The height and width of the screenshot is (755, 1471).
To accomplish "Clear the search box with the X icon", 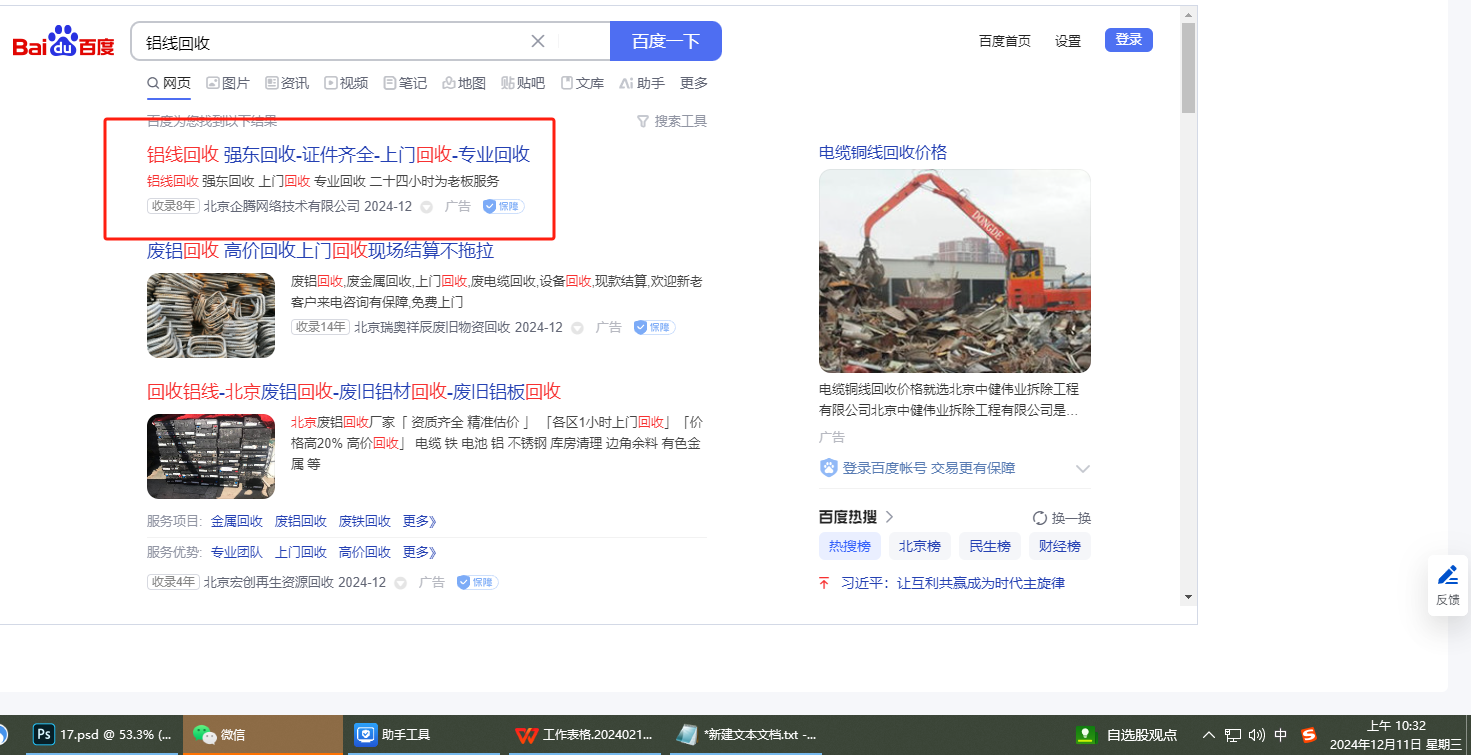I will pyautogui.click(x=538, y=41).
